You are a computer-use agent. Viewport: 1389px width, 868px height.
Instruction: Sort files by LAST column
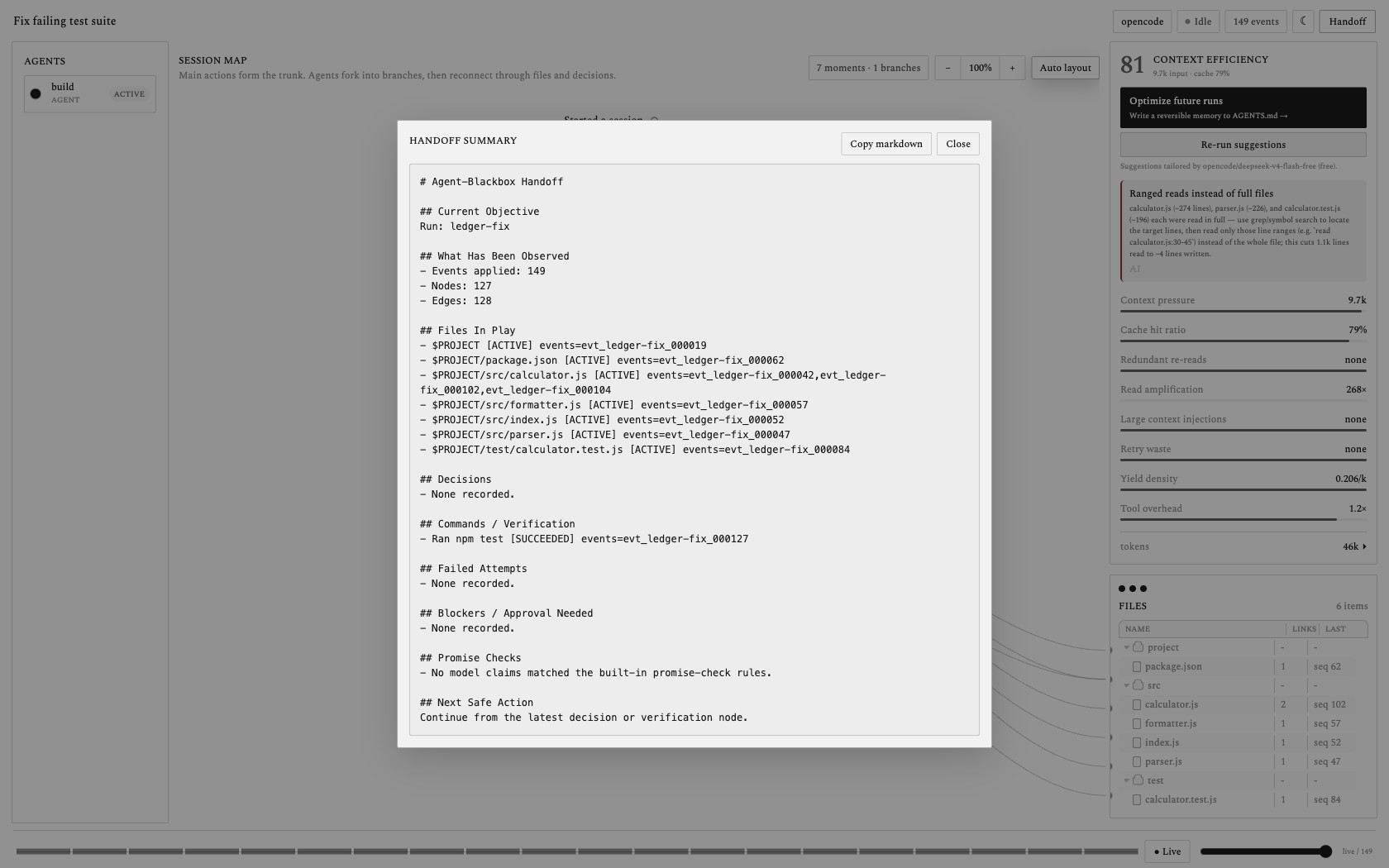click(x=1335, y=629)
